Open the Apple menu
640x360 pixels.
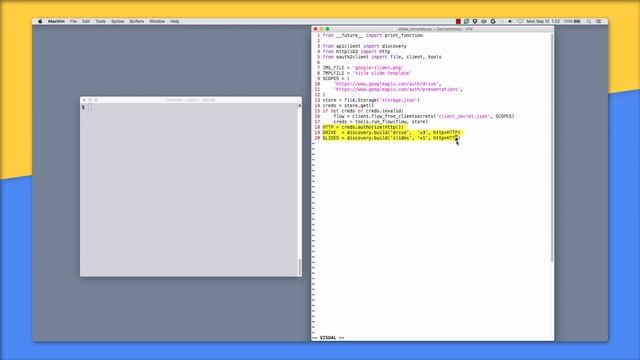tap(40, 21)
